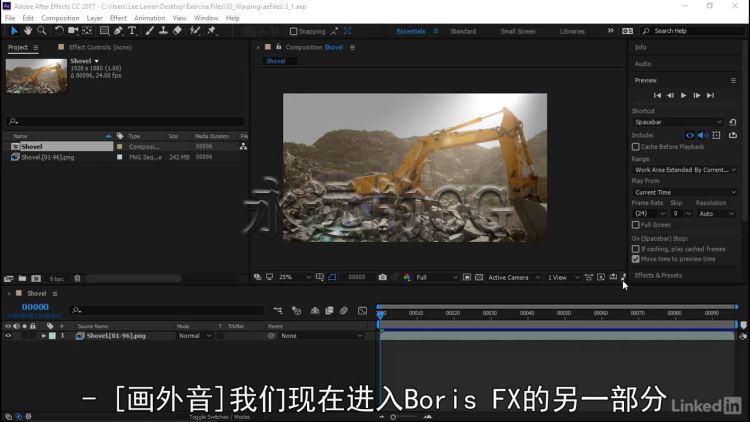
Task: Select the Puppet Pin tool
Action: pyautogui.click(x=211, y=31)
